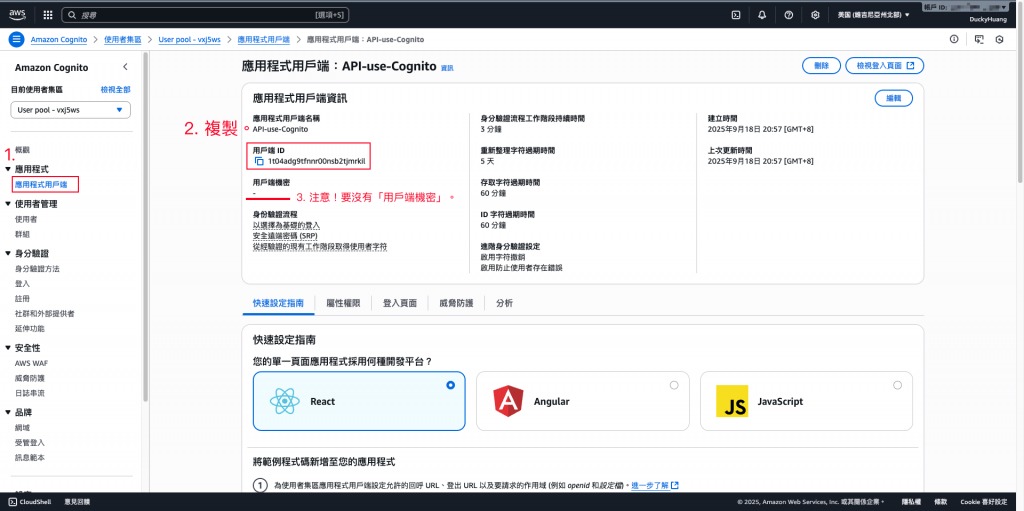The image size is (1024, 511).
Task: Open the User pool - vxj5ws breadcrumb
Action: coord(189,40)
